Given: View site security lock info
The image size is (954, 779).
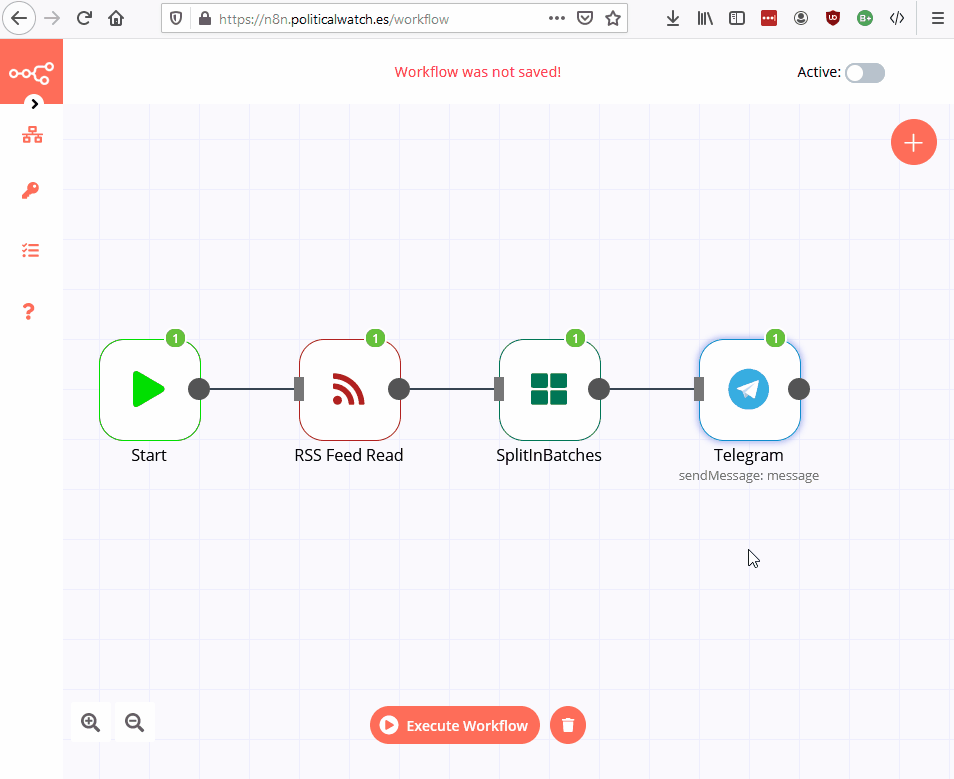Looking at the screenshot, I should point(205,19).
